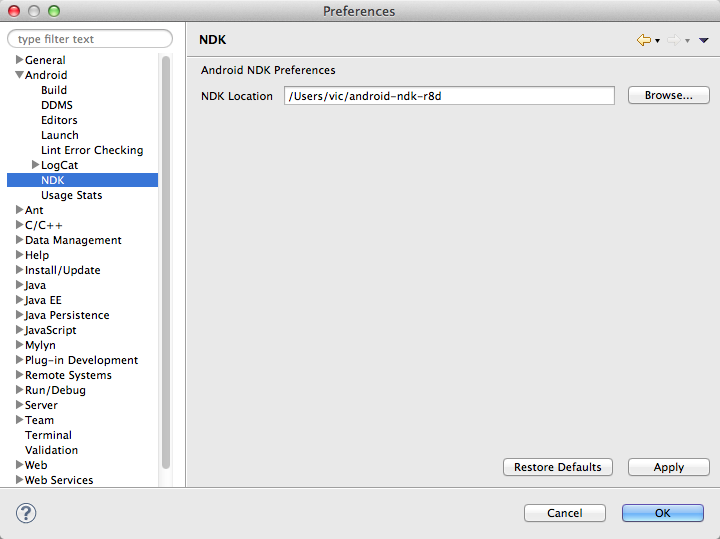Expand Install/Update node
This screenshot has width=720, height=539.
click(19, 270)
